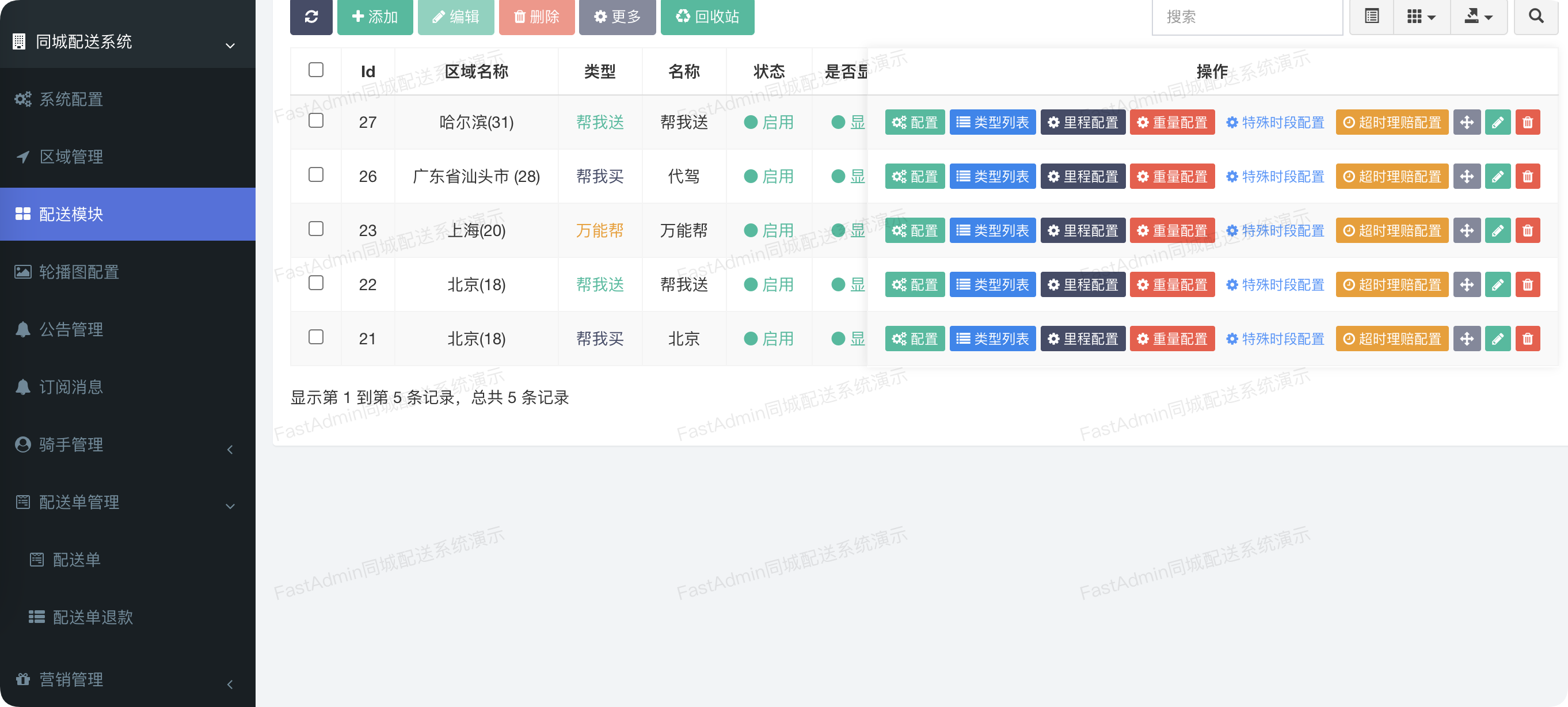
Task: Click 特殊时段配置 link for Id 26
Action: [1274, 177]
